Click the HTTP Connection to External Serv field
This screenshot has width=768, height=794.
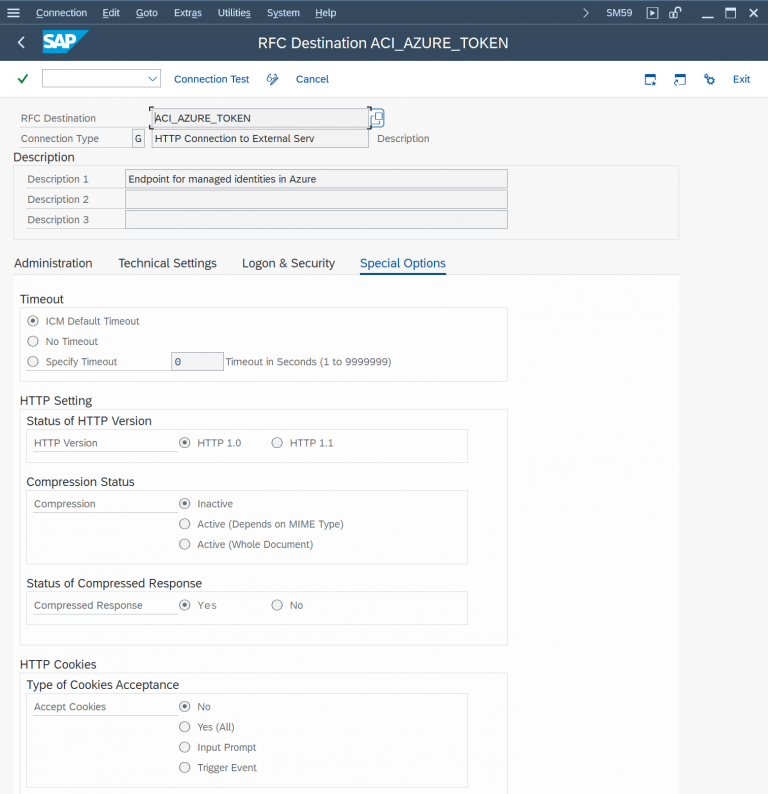click(260, 138)
